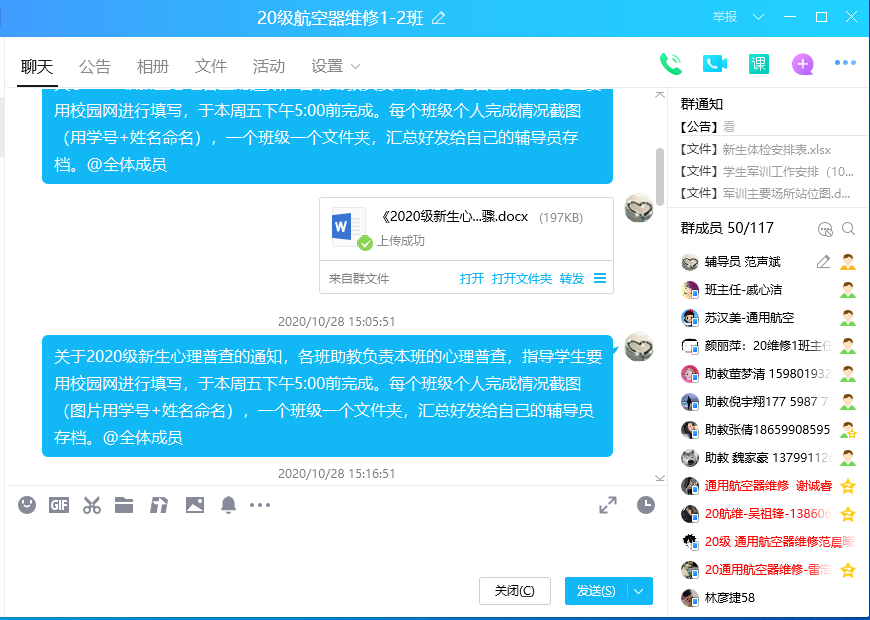This screenshot has height=620, width=870.
Task: Expand more options next to 转发
Action: [x=600, y=278]
